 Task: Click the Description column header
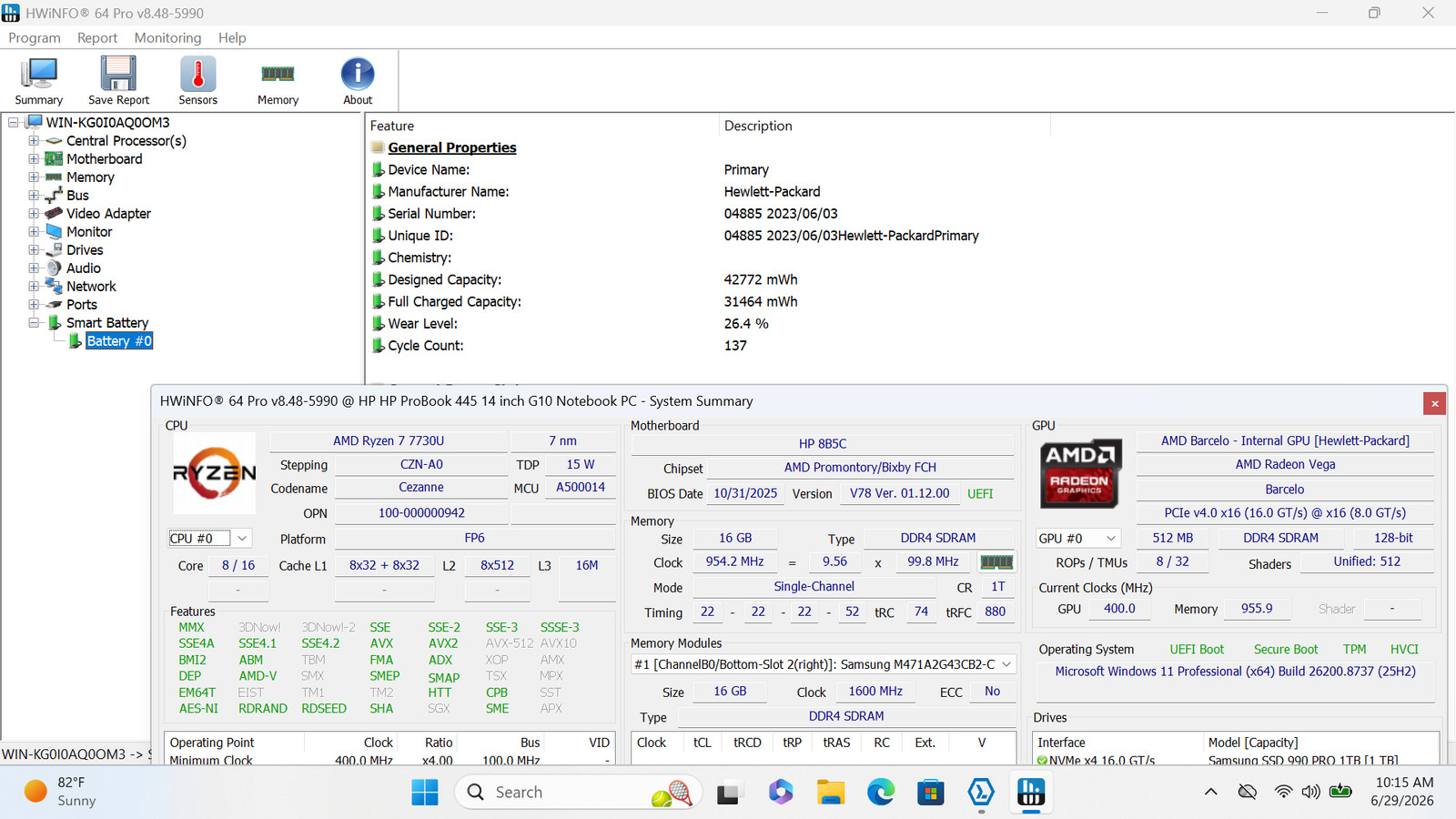click(x=758, y=126)
